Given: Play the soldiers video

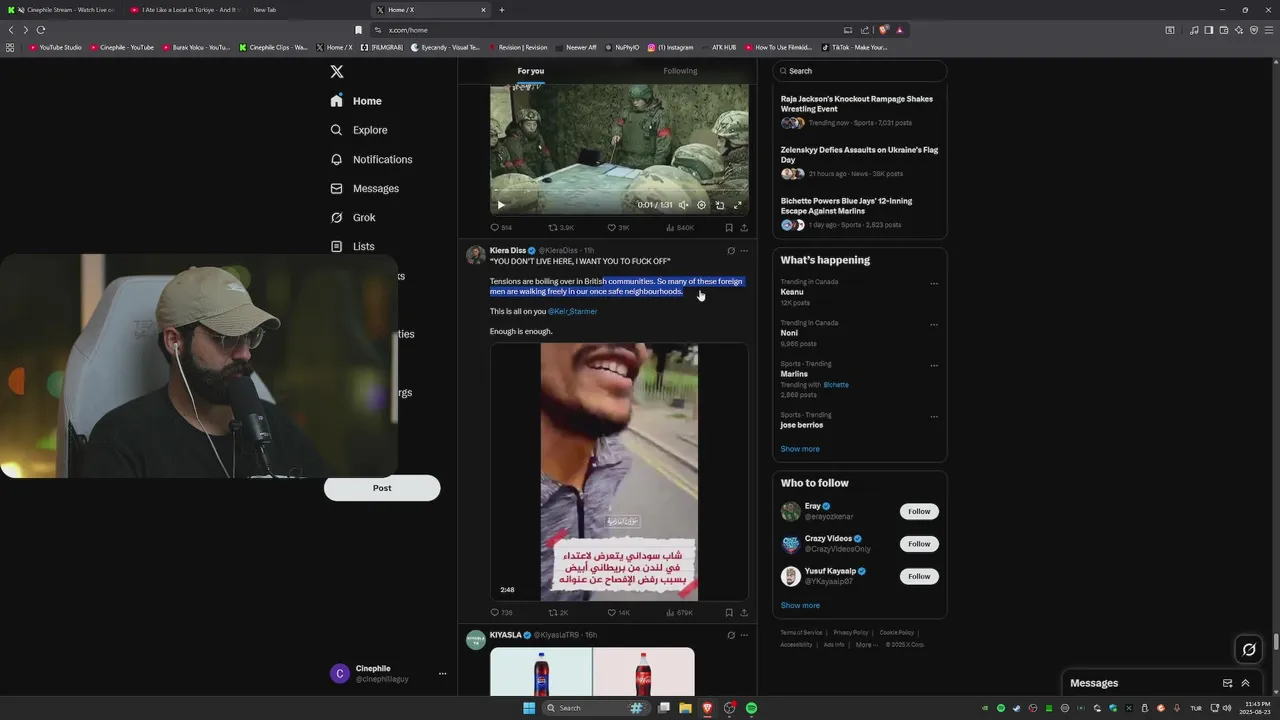Looking at the screenshot, I should [501, 205].
